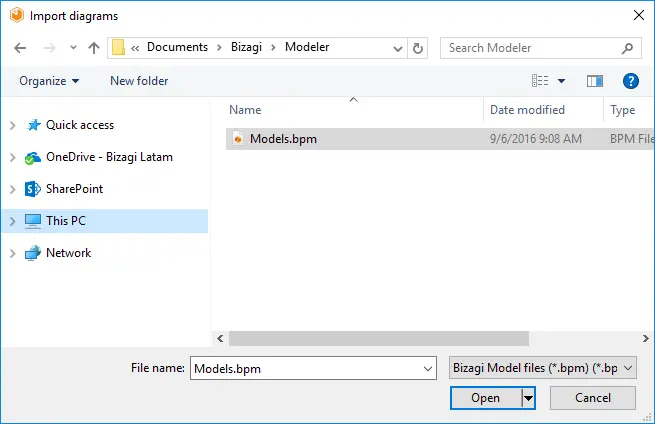The height and width of the screenshot is (424, 655).
Task: Click the Open button
Action: 486,398
